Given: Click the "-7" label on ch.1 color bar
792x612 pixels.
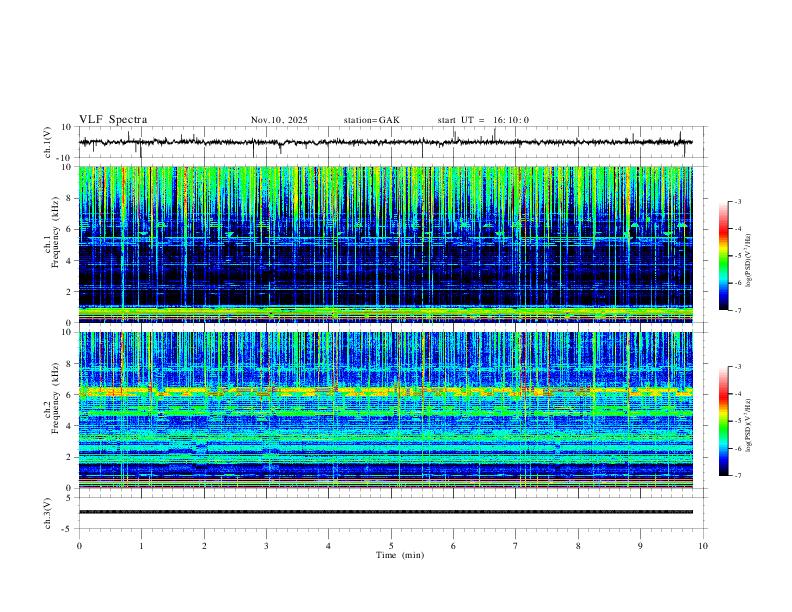Looking at the screenshot, I should pyautogui.click(x=737, y=310).
